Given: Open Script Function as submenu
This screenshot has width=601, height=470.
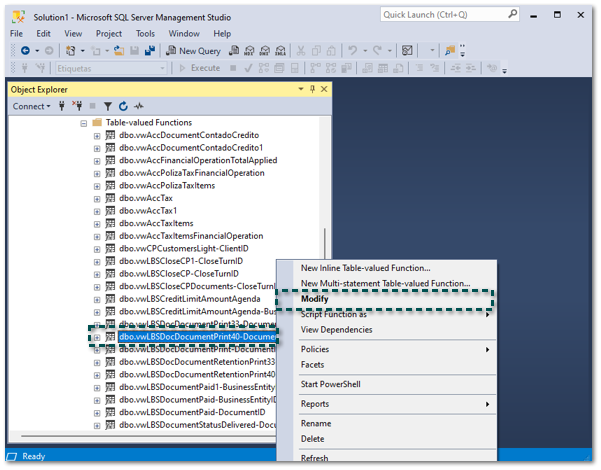Looking at the screenshot, I should click(386, 314).
